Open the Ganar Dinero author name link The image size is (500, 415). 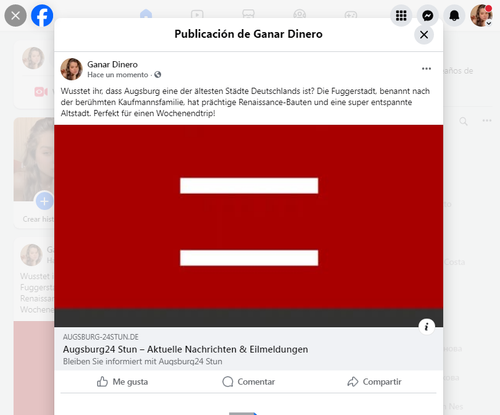point(112,64)
